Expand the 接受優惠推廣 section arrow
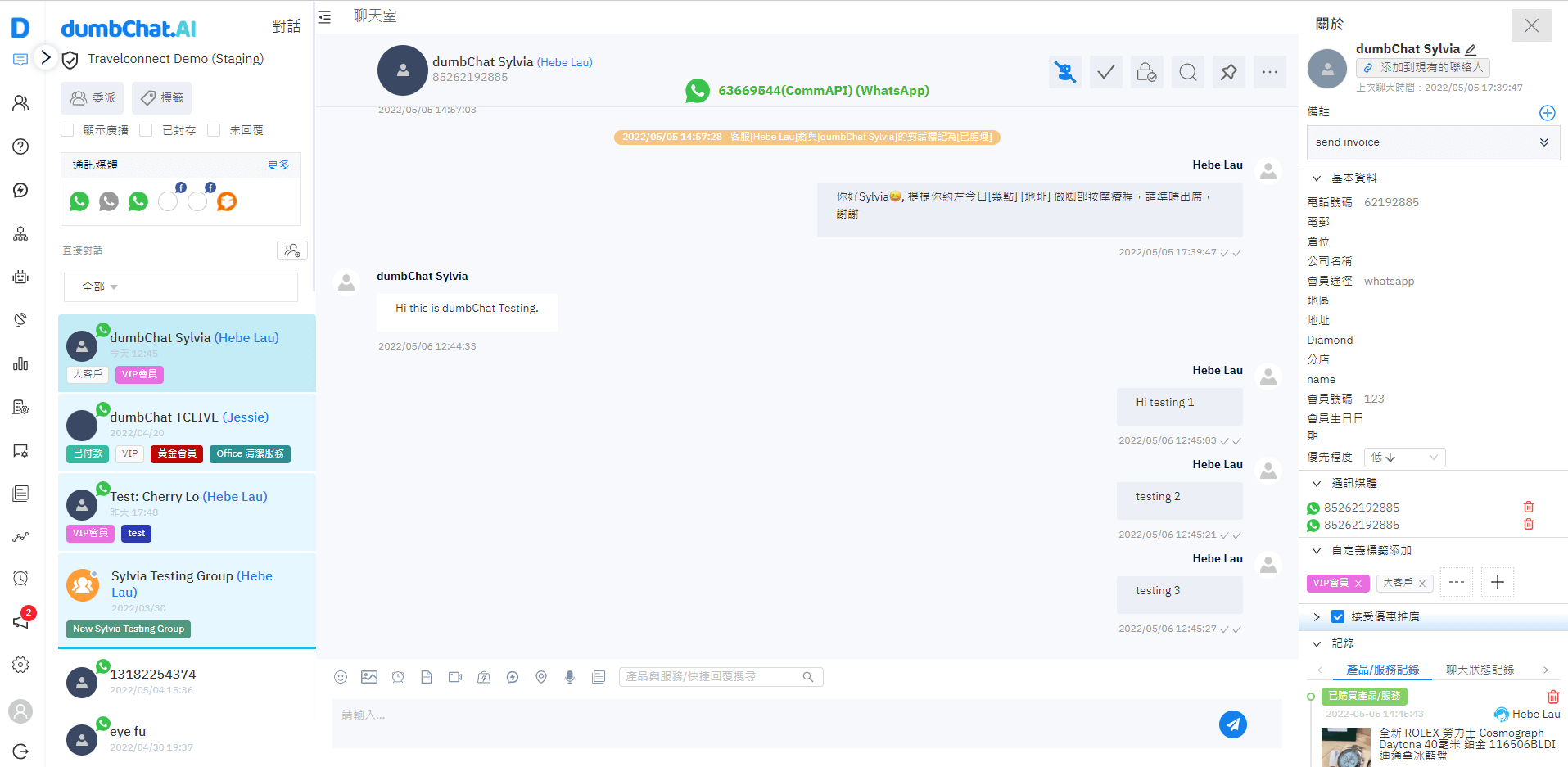Image resolution: width=1568 pixels, height=767 pixels. [x=1317, y=616]
